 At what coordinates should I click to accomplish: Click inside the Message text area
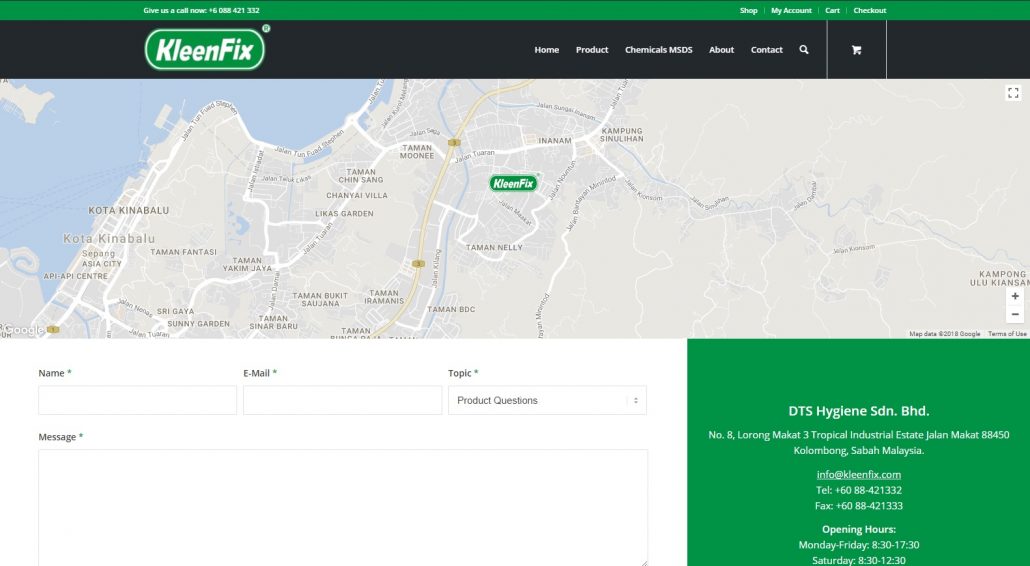coord(343,507)
